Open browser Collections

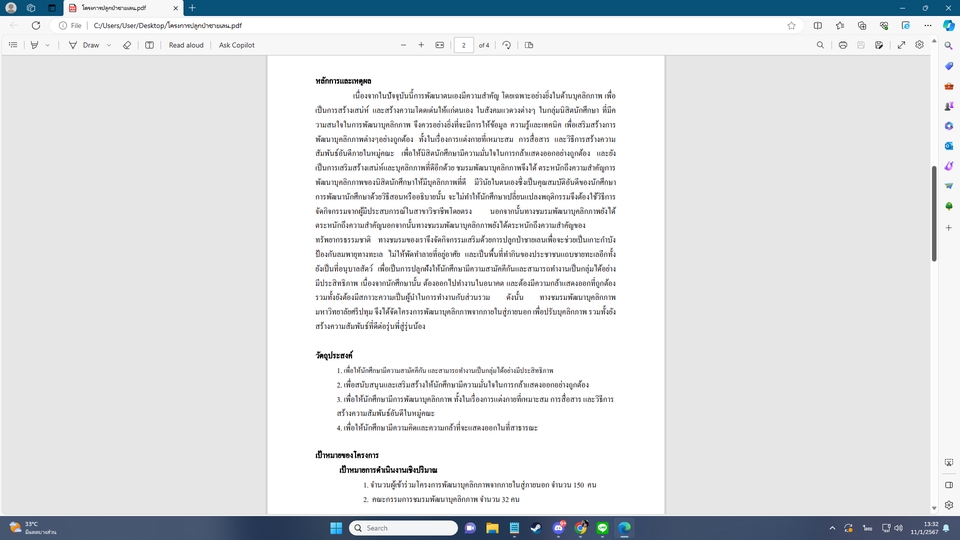pos(862,25)
